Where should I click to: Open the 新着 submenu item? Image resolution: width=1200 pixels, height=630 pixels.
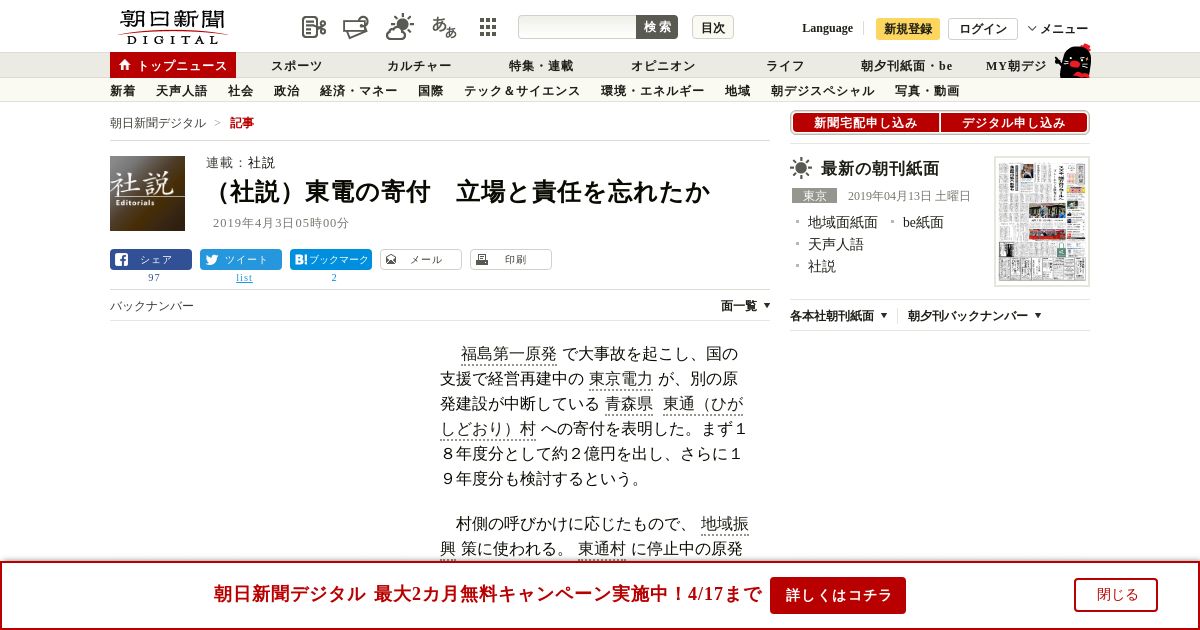123,90
